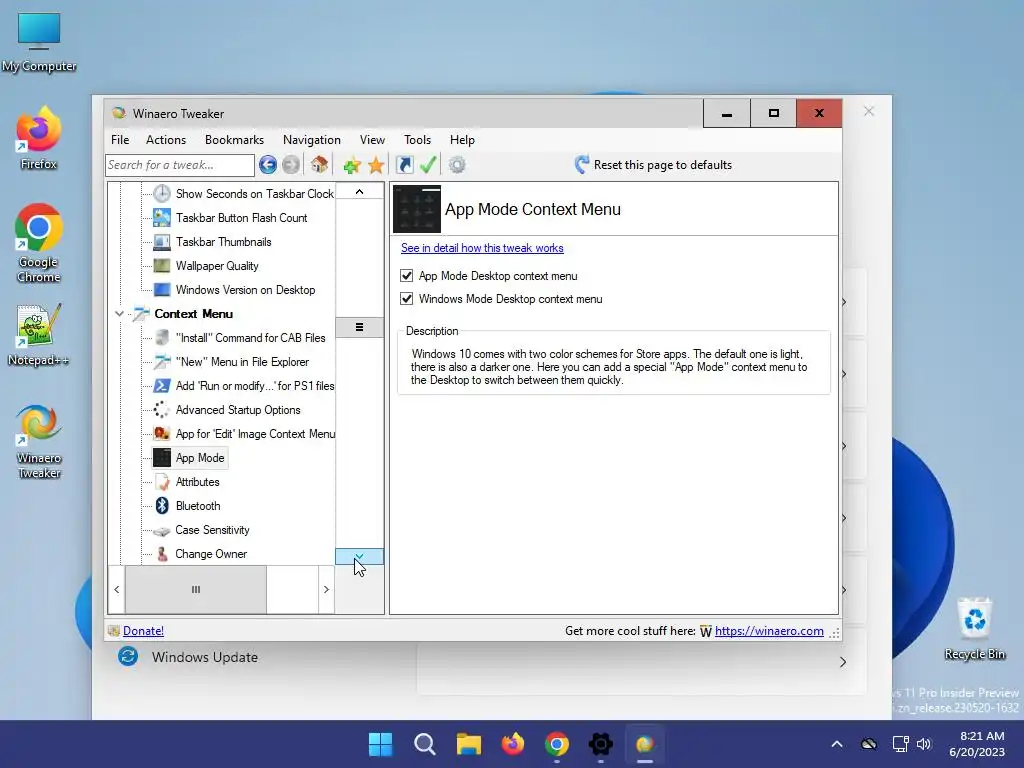Click the horizontal scrollbar right arrow
The image size is (1024, 768).
tap(327, 590)
